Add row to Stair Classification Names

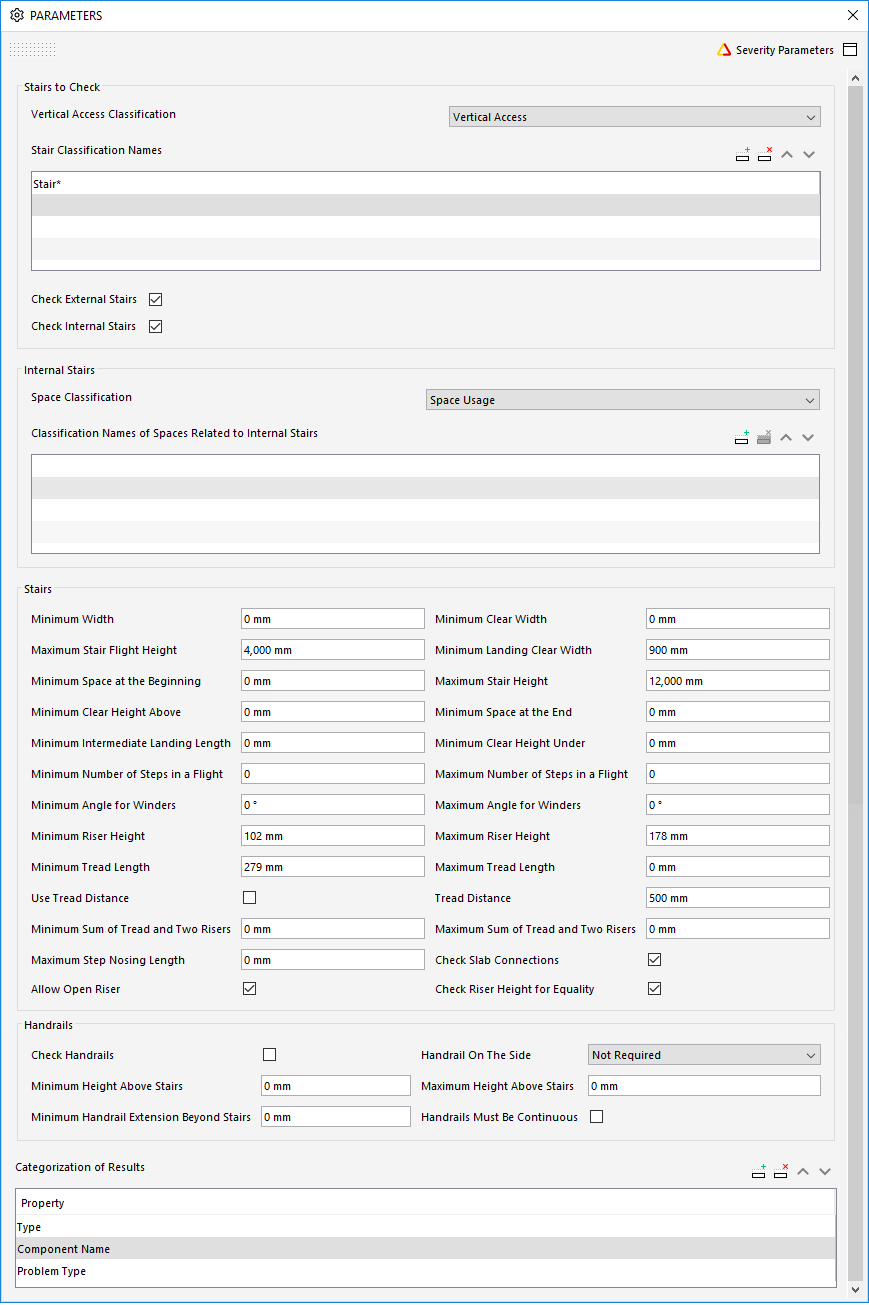tap(742, 154)
